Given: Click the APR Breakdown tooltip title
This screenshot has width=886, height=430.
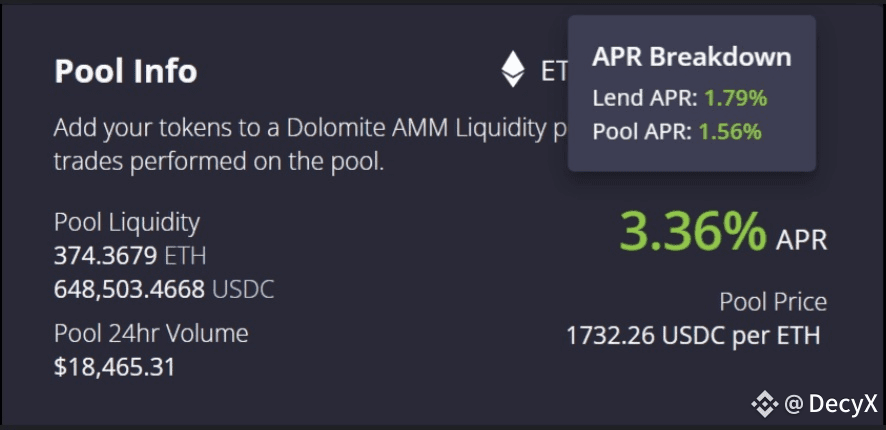Looking at the screenshot, I should point(692,57).
